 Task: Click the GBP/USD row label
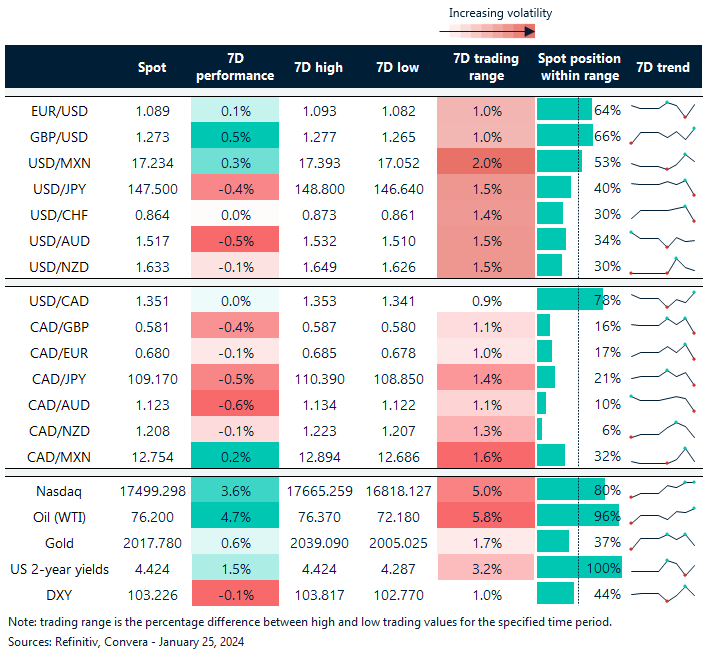60,135
